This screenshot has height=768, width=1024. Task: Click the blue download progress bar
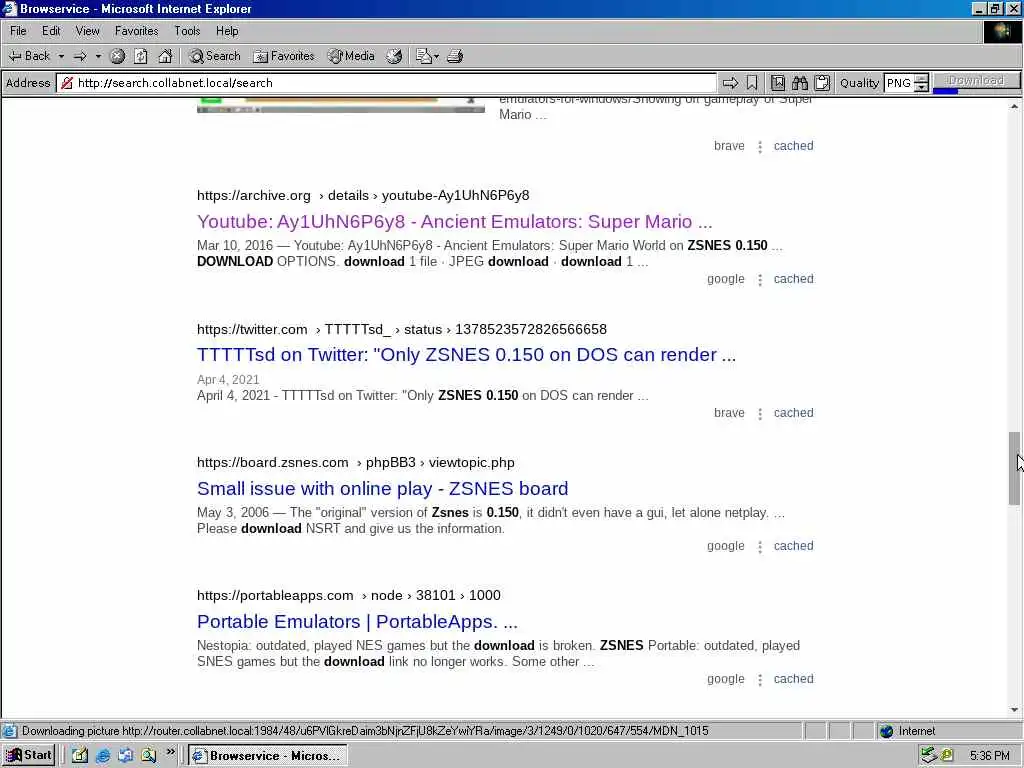945,91
